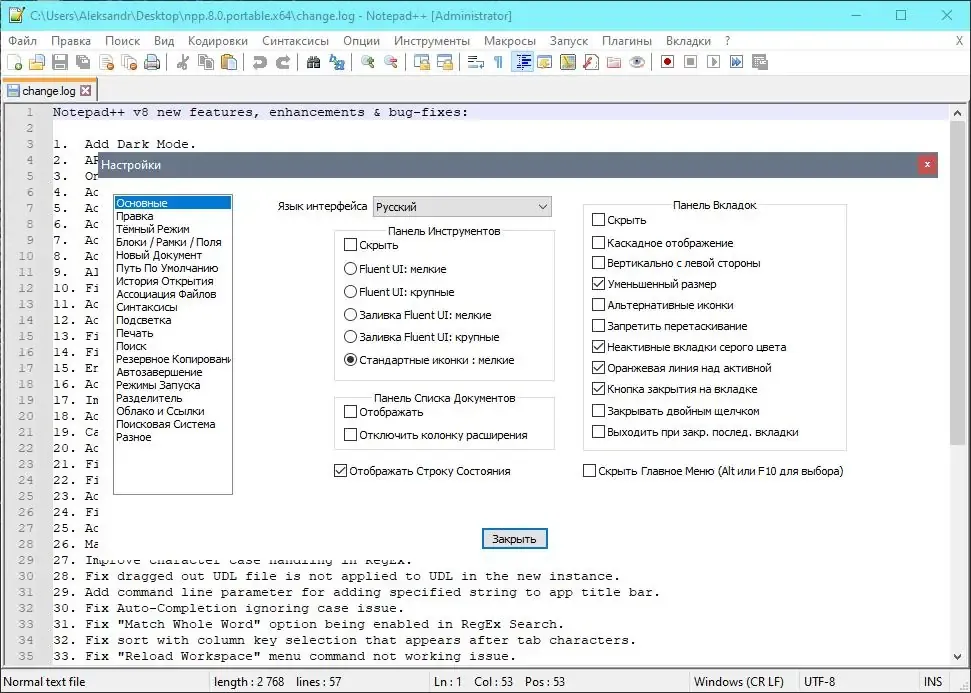The image size is (971, 693).
Task: Choose Автозавершение in the settings category list
Action: click(x=159, y=372)
